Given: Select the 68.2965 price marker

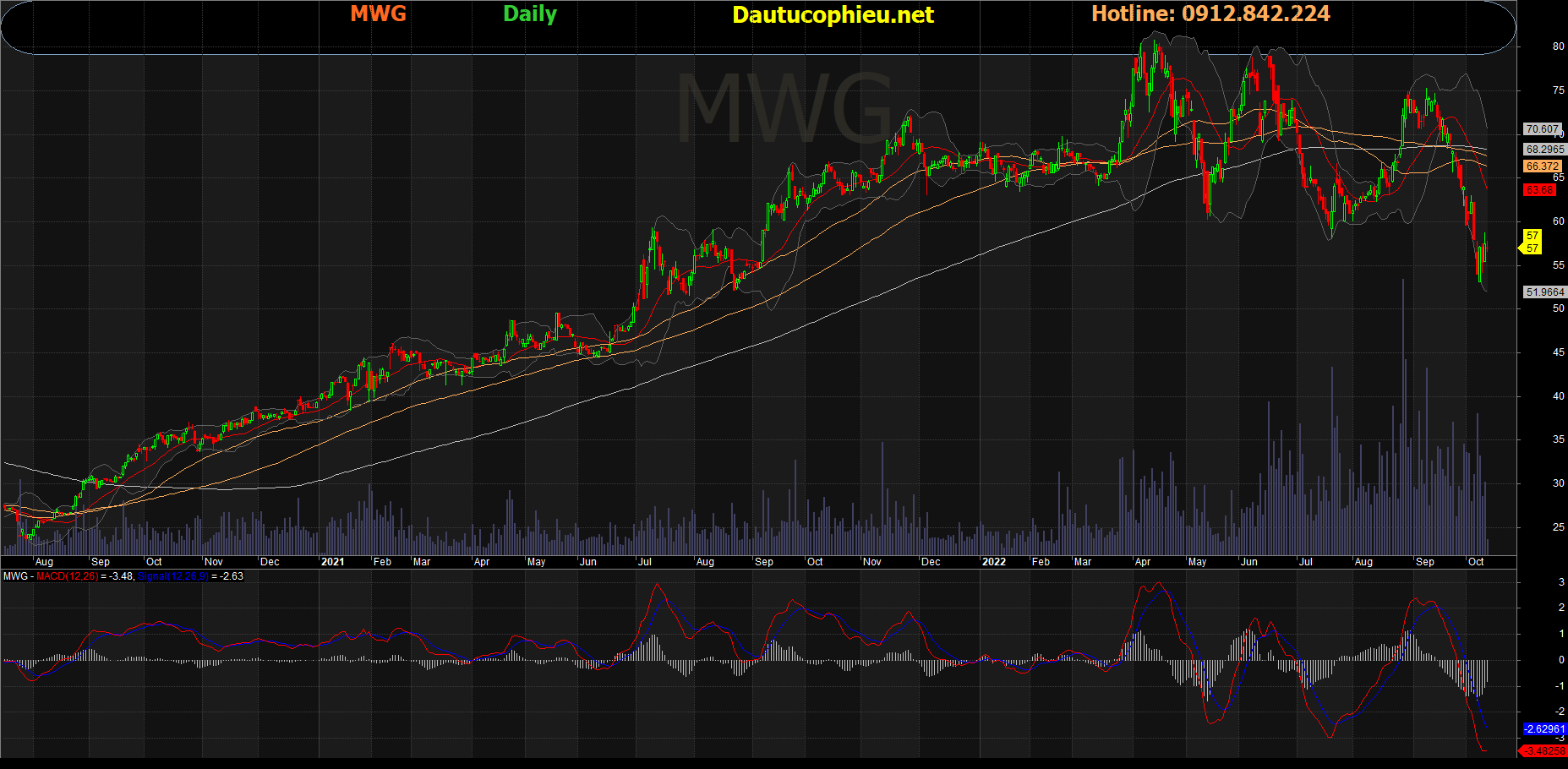Looking at the screenshot, I should coord(1544,150).
